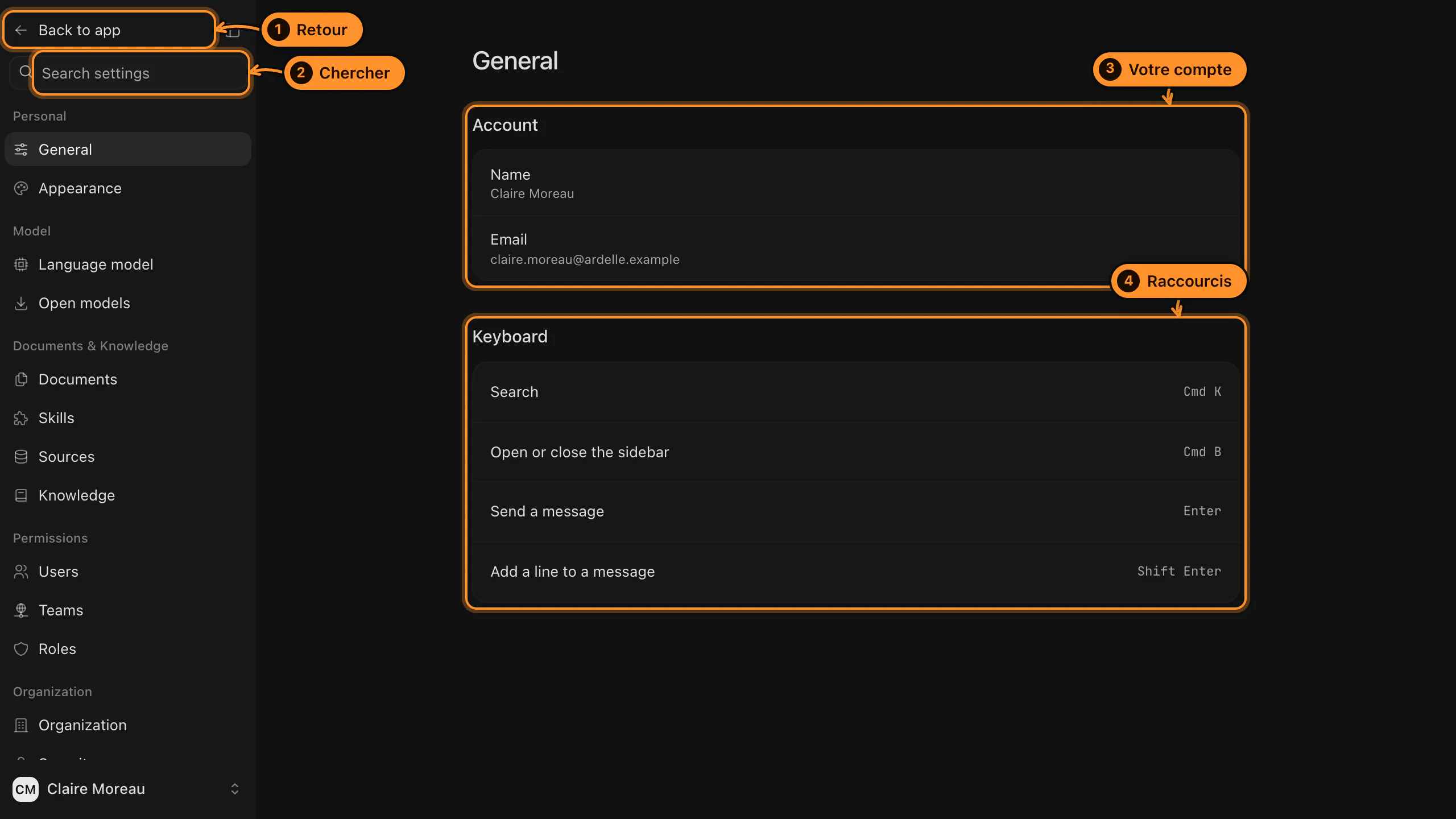Click the Language model chip icon

point(21,264)
